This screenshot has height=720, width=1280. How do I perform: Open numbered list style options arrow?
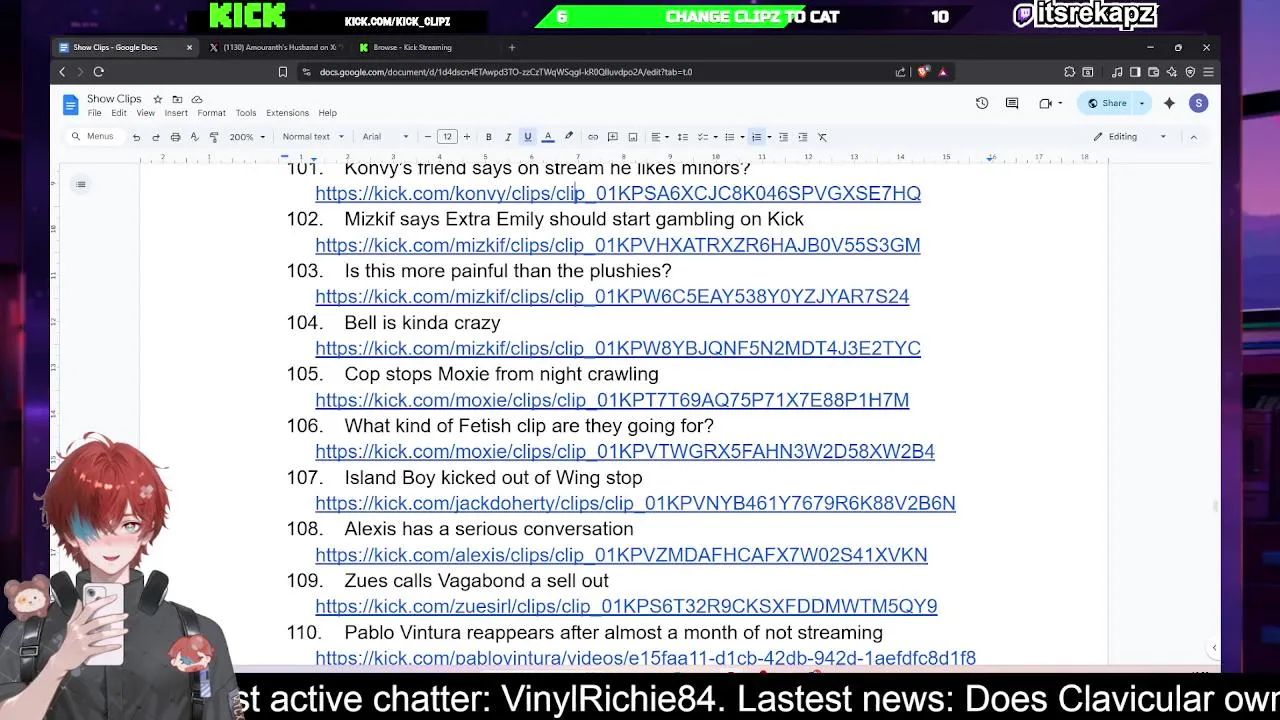[769, 137]
